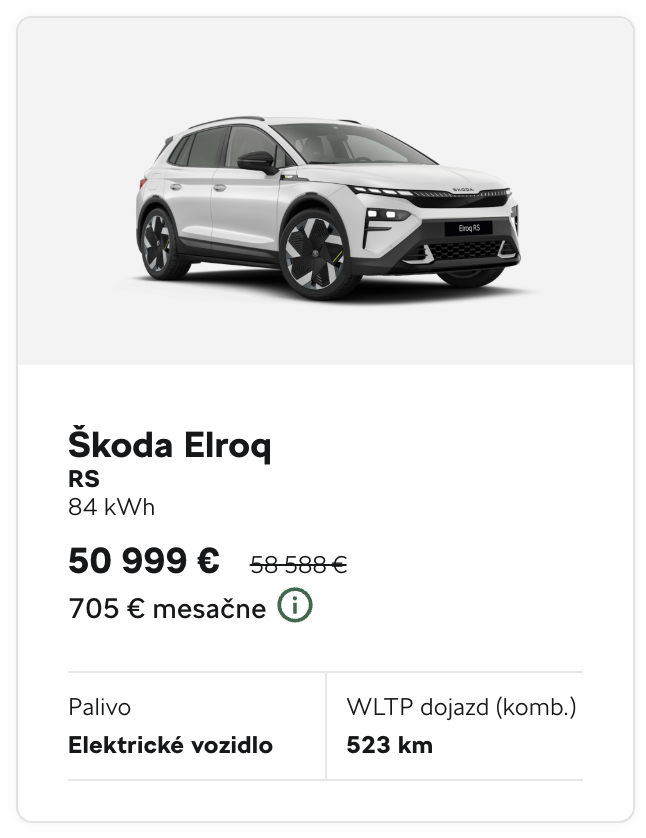The image size is (646, 838).
Task: Click the WLTP dojazd (komb.) label
Action: point(461,708)
